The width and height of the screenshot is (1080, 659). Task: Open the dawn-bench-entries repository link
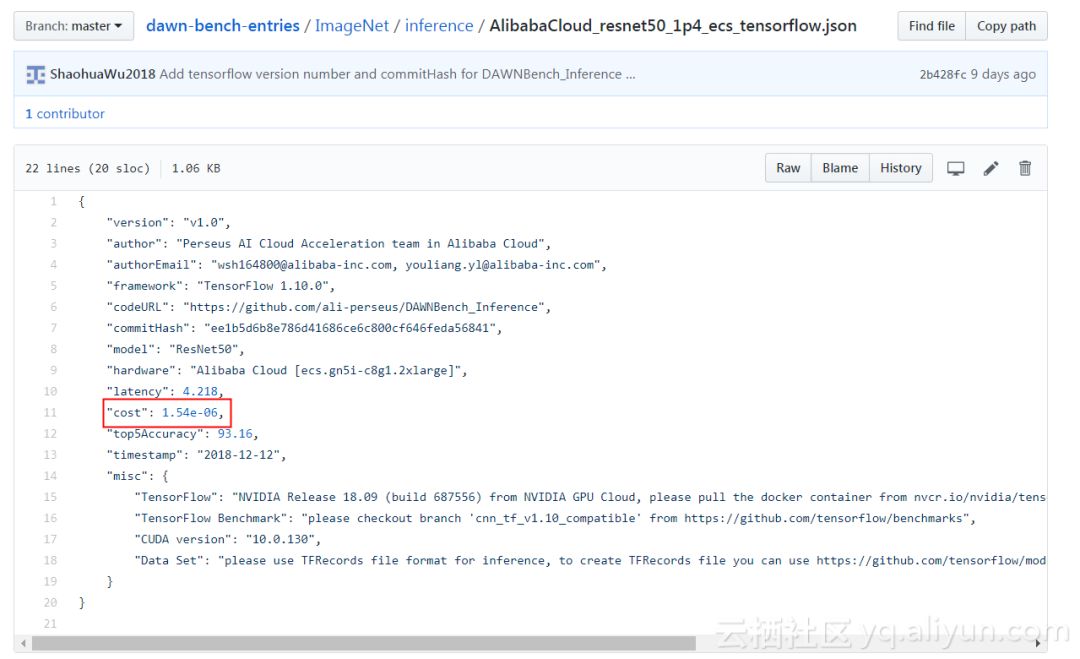222,26
